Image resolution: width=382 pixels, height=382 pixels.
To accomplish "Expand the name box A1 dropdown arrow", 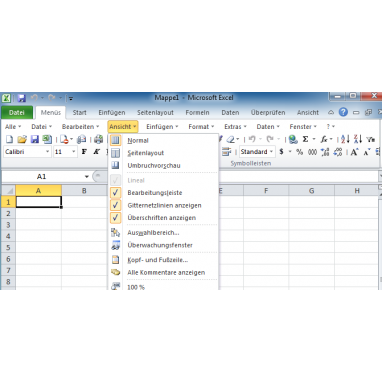I will [87, 177].
